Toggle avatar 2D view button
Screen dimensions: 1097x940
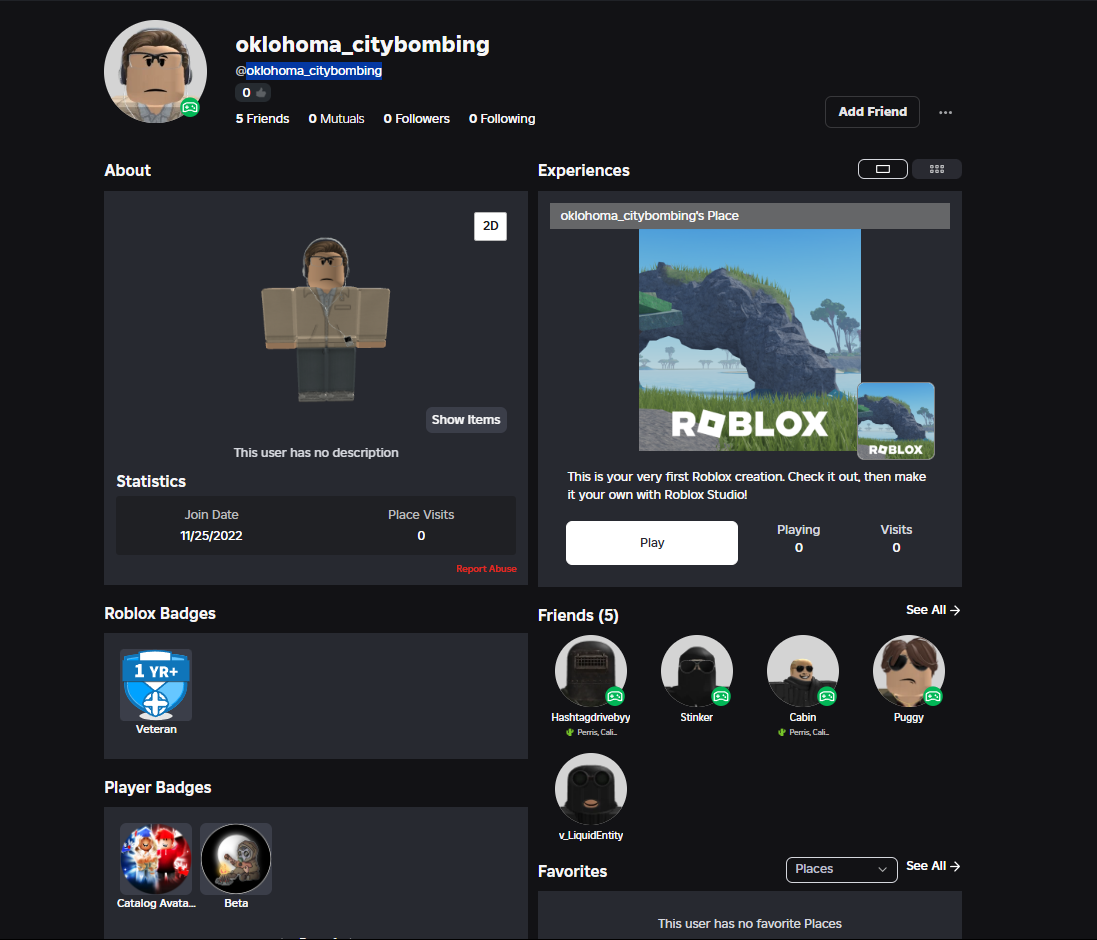pos(490,226)
